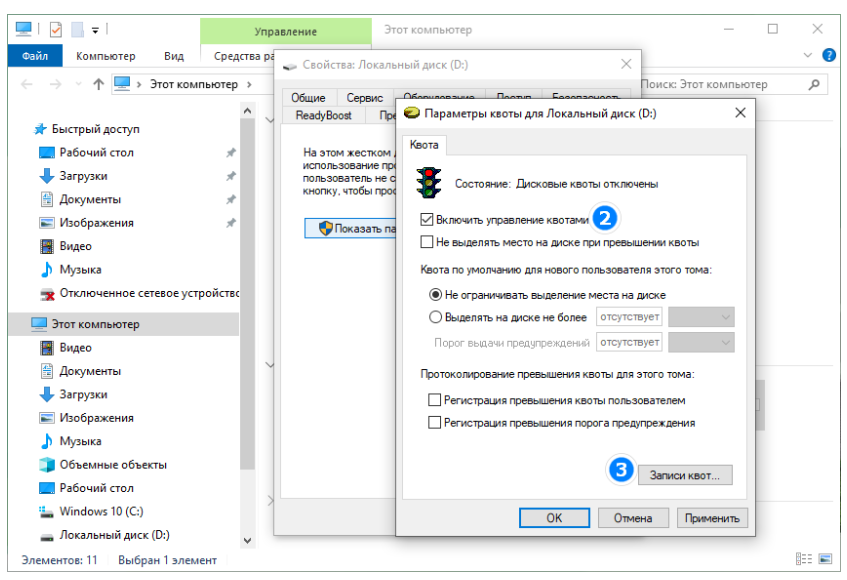Image resolution: width=847 pixels, height=580 pixels.
Task: Click the navigation pane scroll up arrow
Action: [247, 111]
